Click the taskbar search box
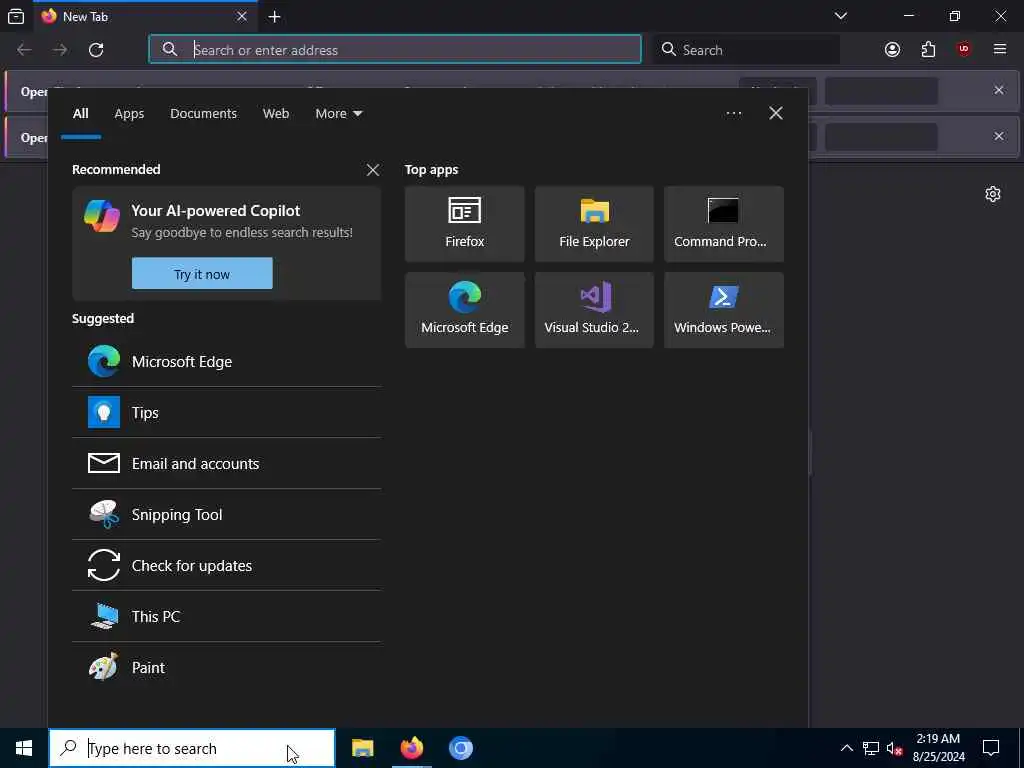Viewport: 1024px width, 768px height. pos(192,748)
